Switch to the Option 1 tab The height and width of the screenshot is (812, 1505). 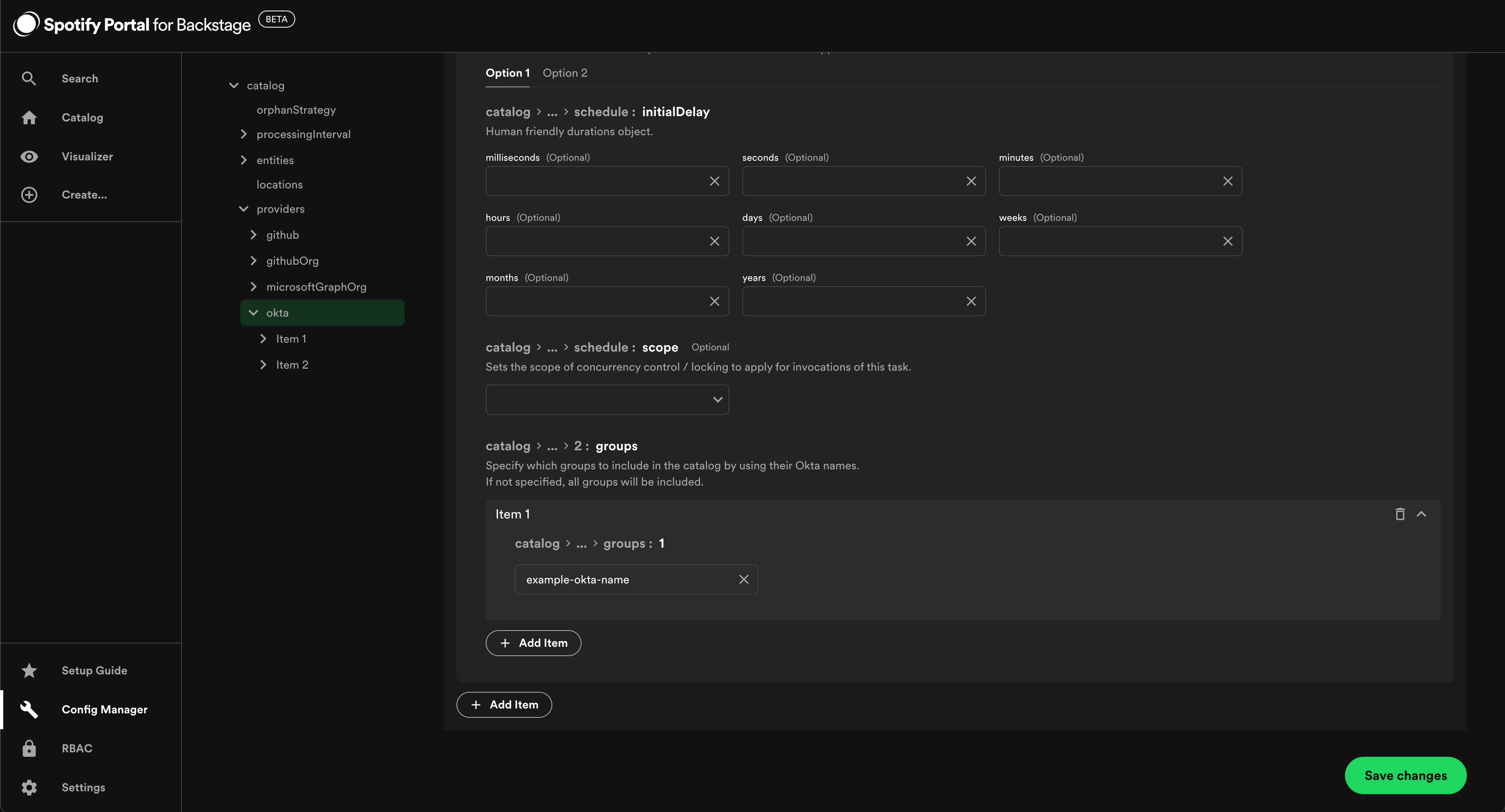coord(507,73)
